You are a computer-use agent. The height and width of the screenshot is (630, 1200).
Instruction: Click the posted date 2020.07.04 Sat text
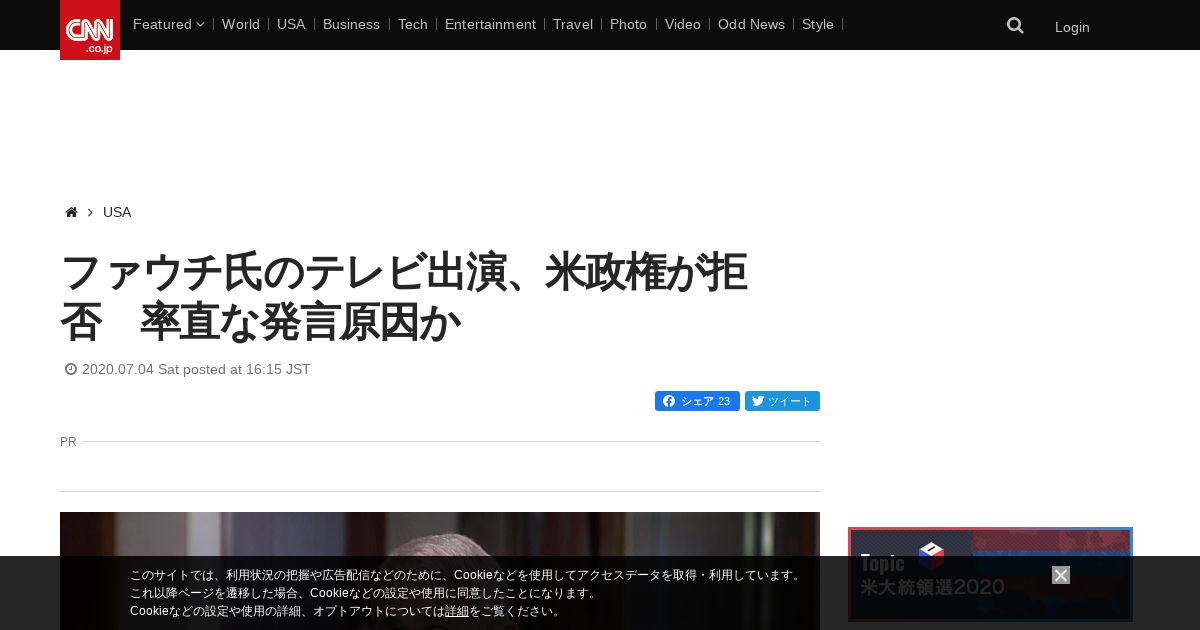pyautogui.click(x=196, y=369)
